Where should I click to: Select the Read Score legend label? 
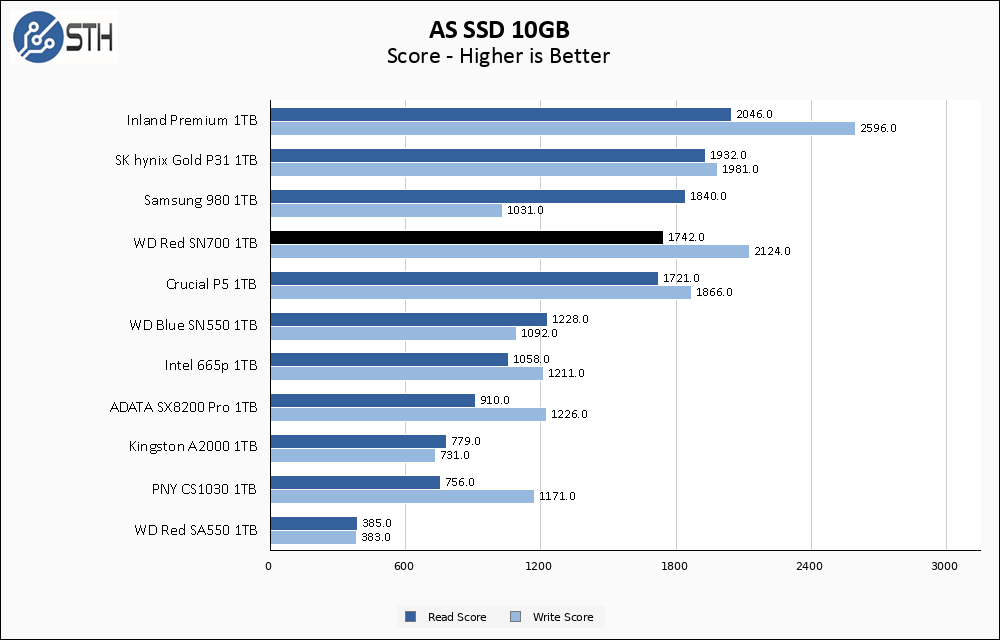(x=457, y=617)
